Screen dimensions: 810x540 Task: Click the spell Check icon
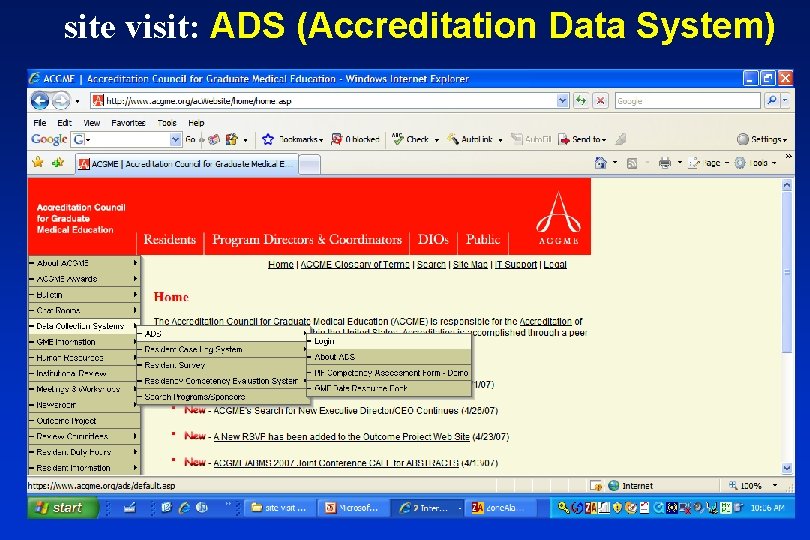(398, 138)
